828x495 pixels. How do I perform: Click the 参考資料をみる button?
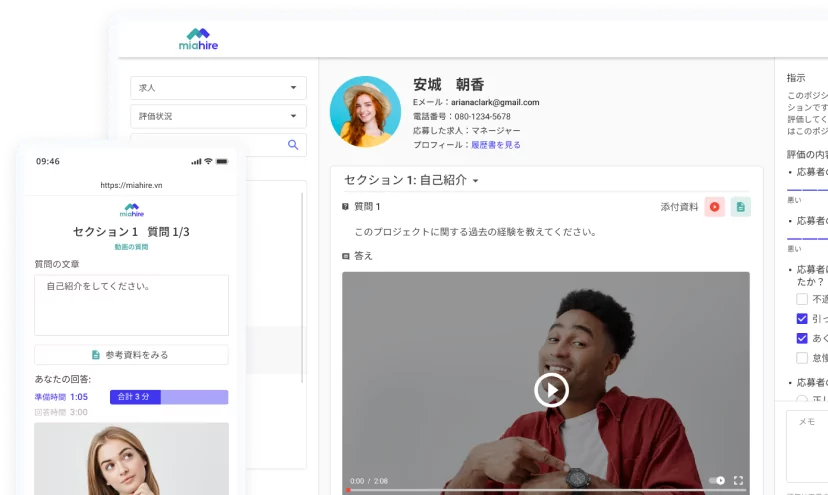click(131, 355)
